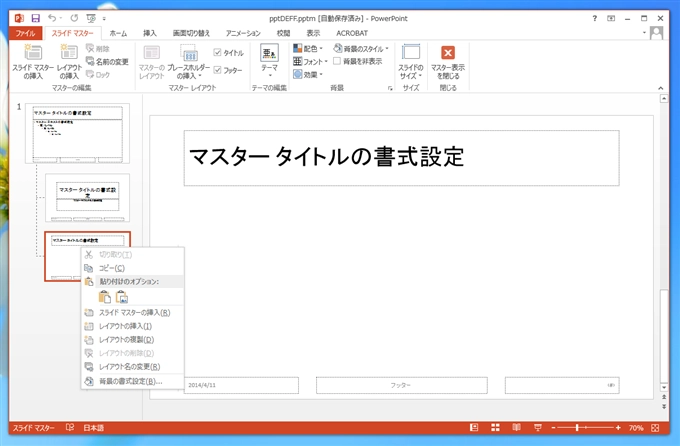
Task: Click the Redo icon in title bar
Action: pyautogui.click(x=74, y=18)
